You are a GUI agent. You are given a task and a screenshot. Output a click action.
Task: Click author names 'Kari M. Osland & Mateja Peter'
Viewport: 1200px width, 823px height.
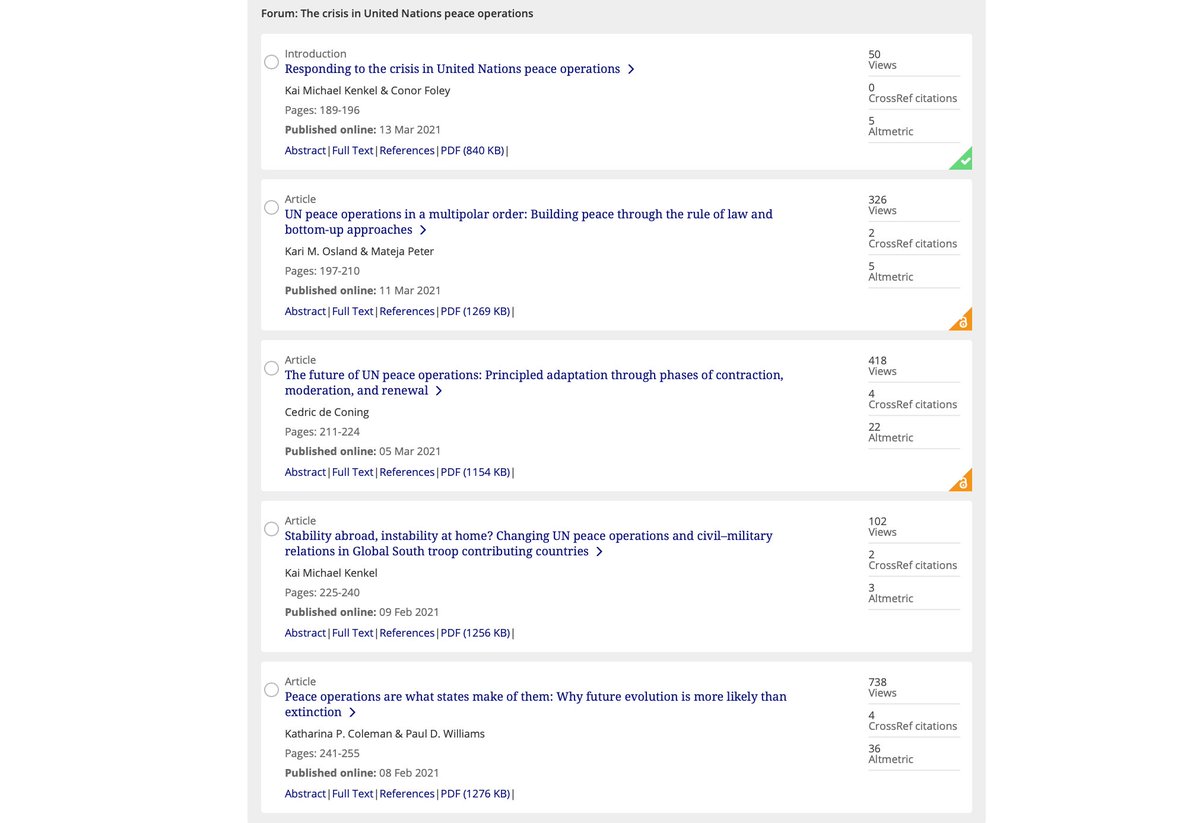[360, 252]
